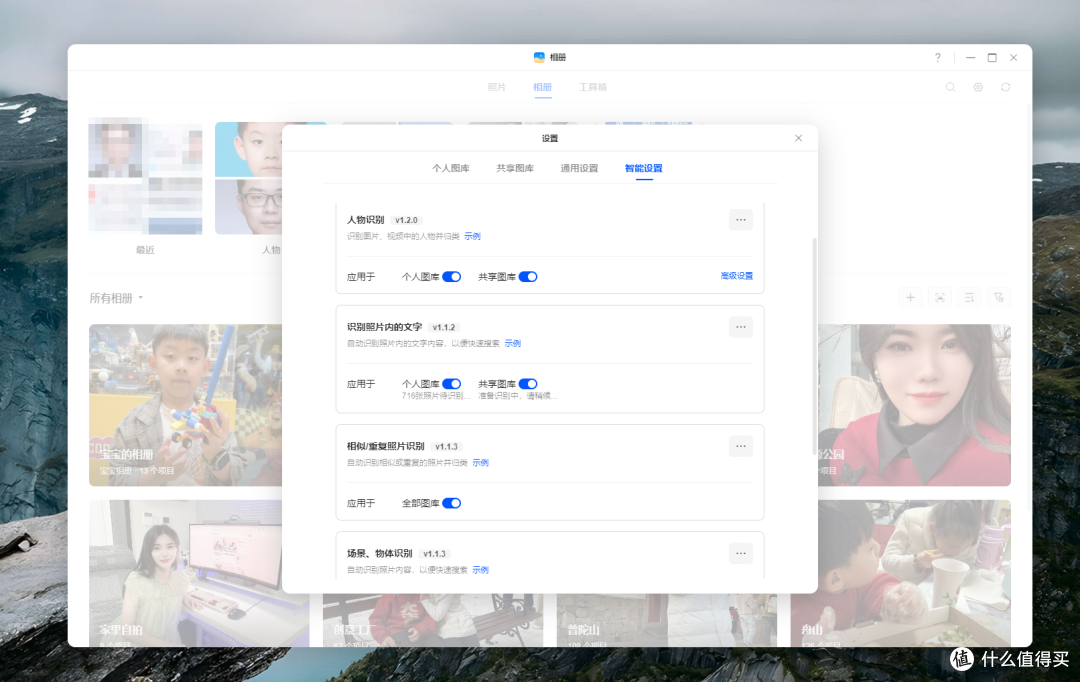Open more options for 人物识别

pyautogui.click(x=740, y=220)
